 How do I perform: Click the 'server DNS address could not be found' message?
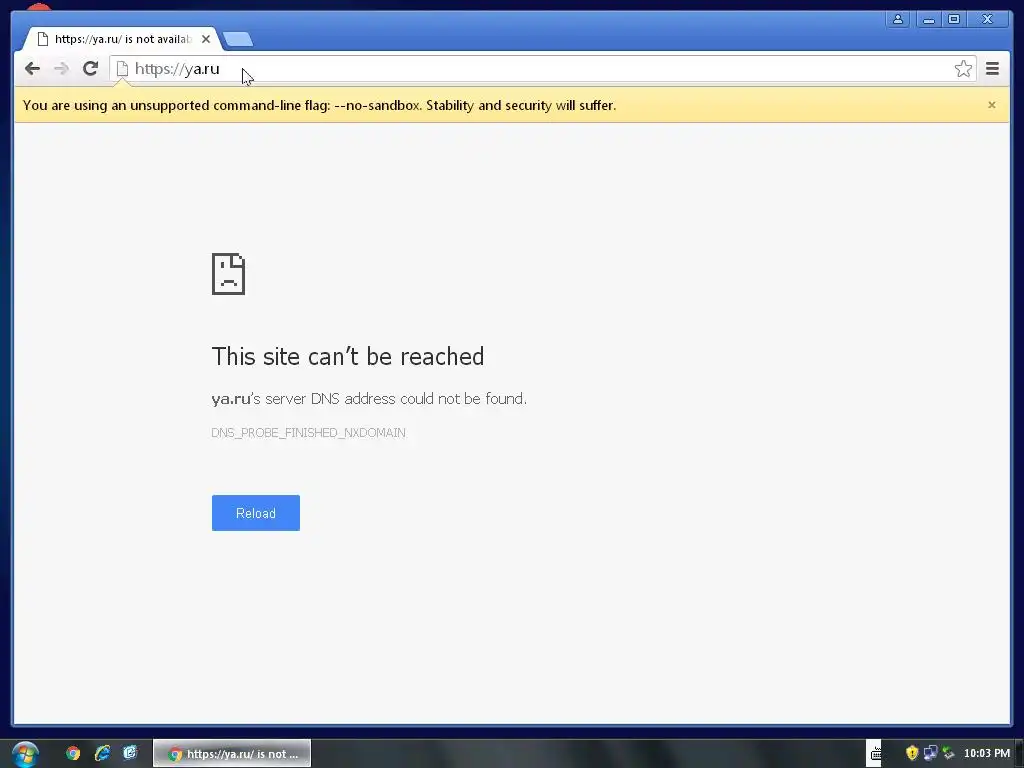coord(369,399)
